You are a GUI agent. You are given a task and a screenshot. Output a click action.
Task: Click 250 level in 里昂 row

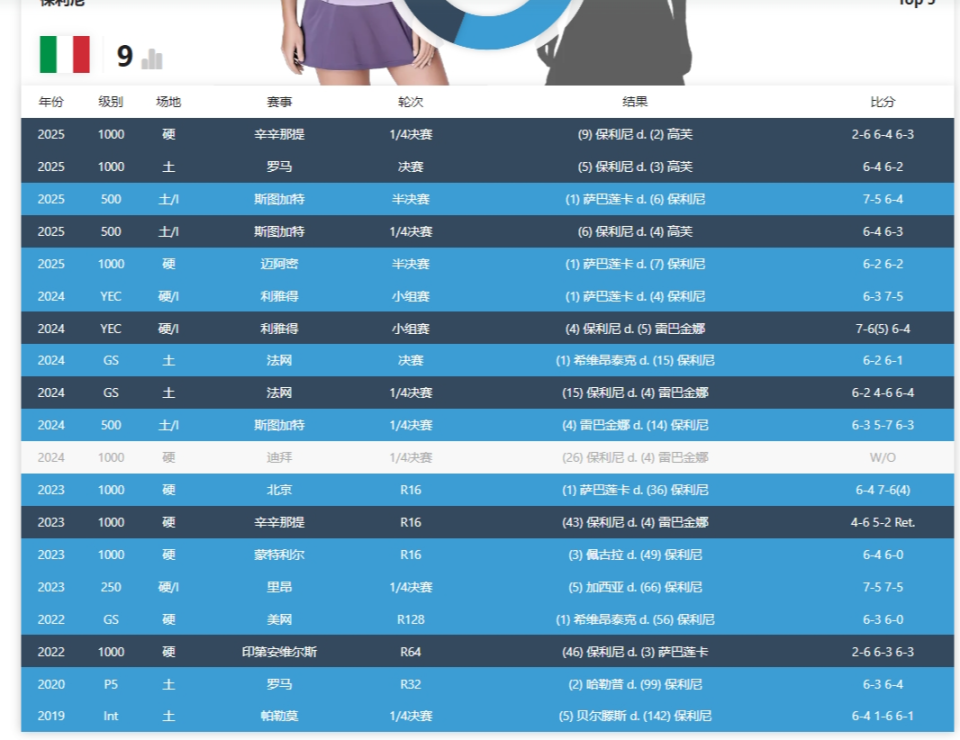click(x=111, y=588)
